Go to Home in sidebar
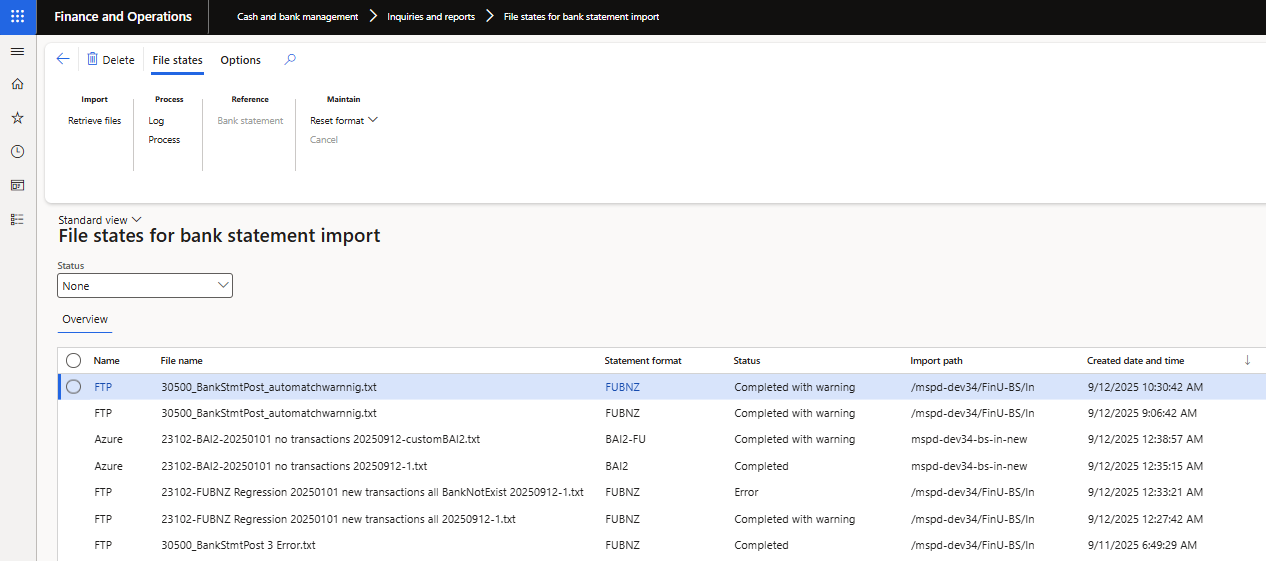The width and height of the screenshot is (1266, 561). coord(17,84)
